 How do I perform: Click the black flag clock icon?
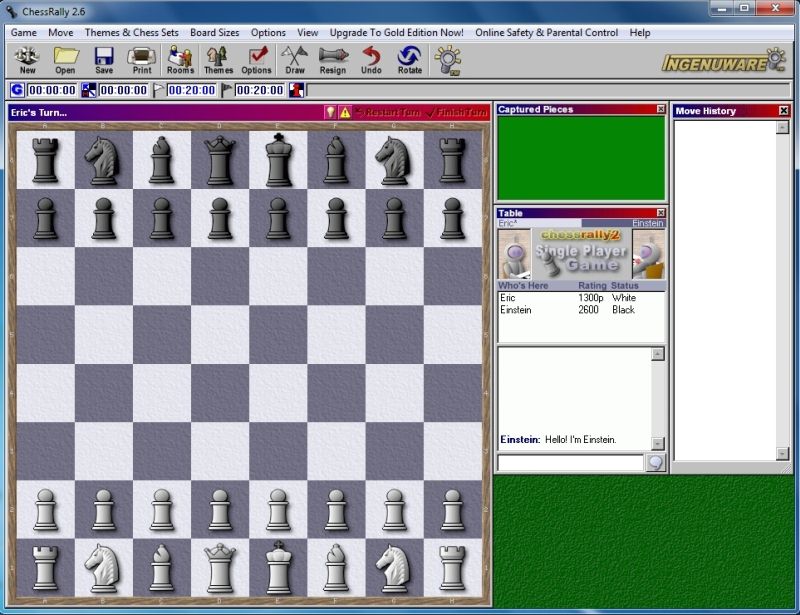pos(227,90)
